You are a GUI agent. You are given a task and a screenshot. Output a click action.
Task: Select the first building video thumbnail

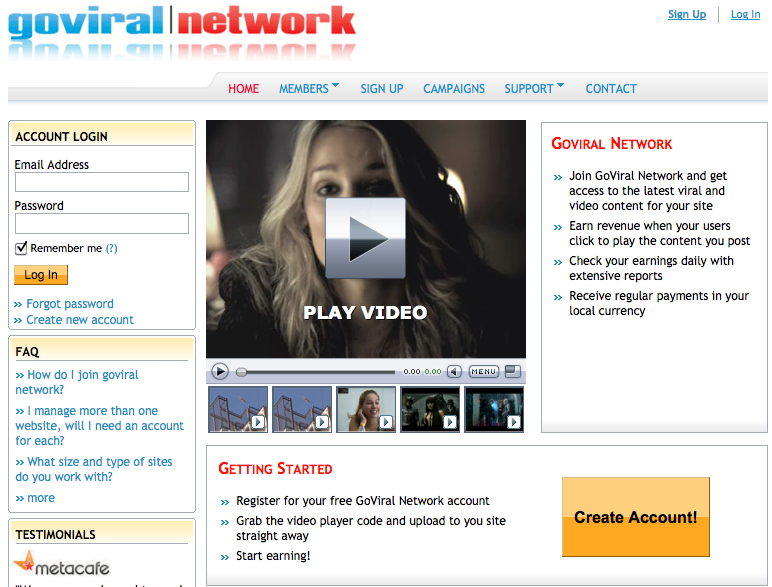(238, 409)
